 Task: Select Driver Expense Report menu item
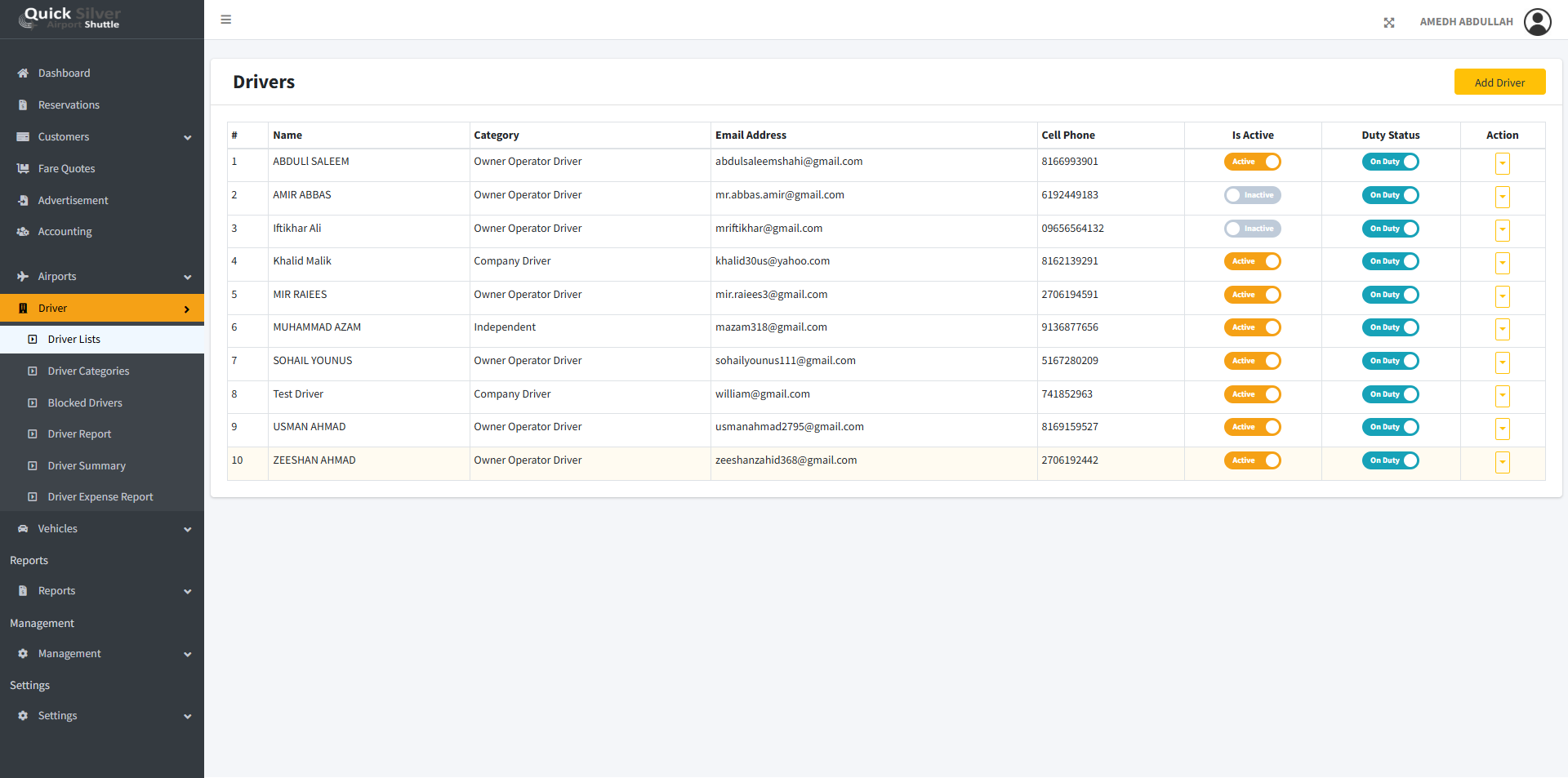click(x=100, y=497)
